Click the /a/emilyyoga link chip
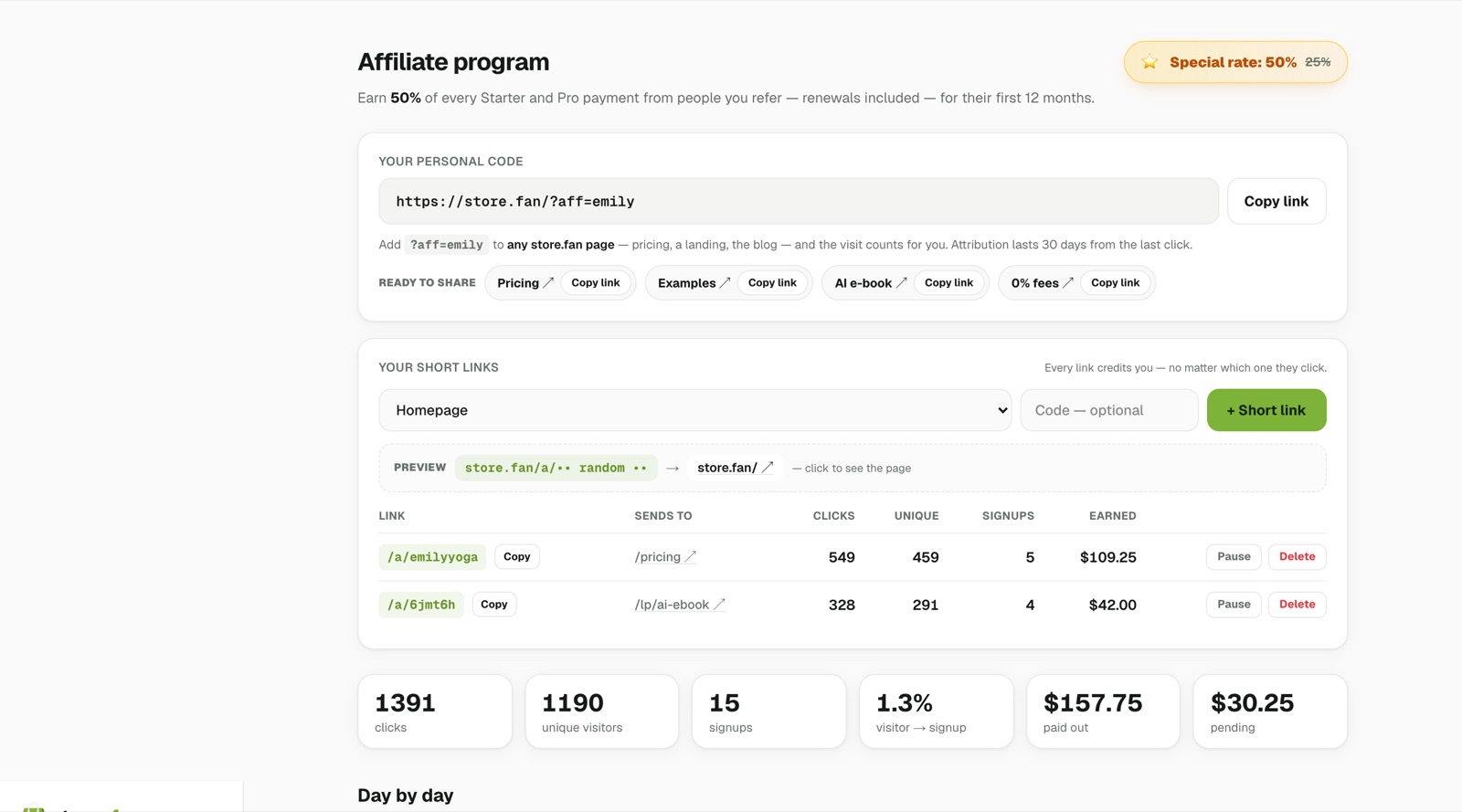The height and width of the screenshot is (812, 1462). point(433,556)
